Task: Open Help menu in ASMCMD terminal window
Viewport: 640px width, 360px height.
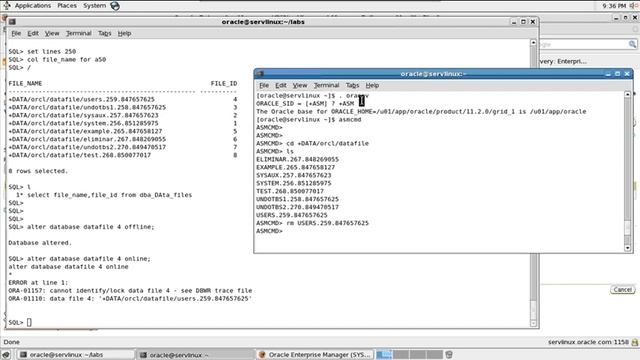Action: click(x=372, y=85)
